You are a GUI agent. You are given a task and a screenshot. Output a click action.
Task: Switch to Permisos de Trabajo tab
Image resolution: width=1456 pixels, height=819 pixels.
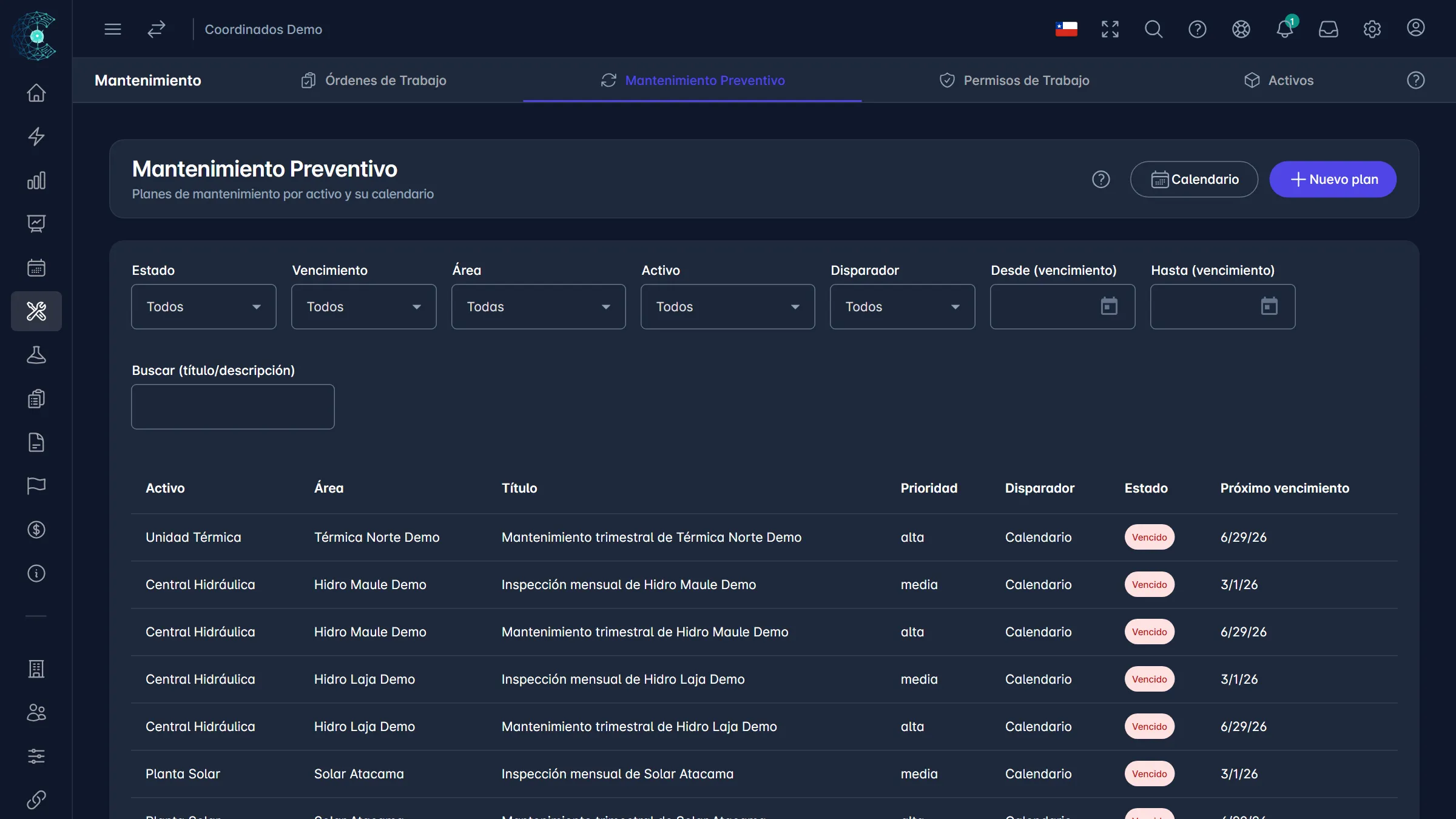[1014, 80]
